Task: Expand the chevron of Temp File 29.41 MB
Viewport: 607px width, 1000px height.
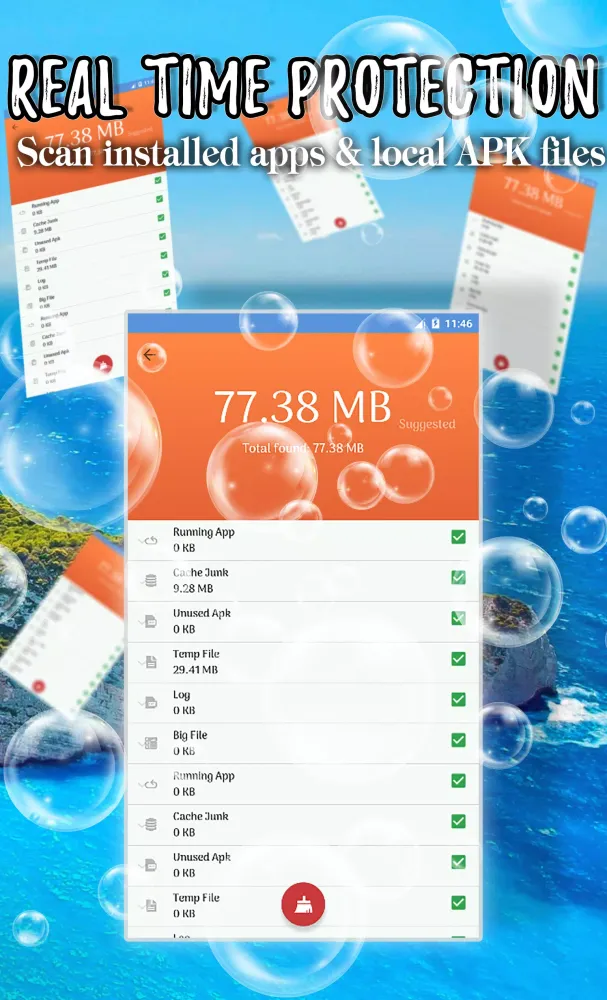Action: [x=141, y=662]
